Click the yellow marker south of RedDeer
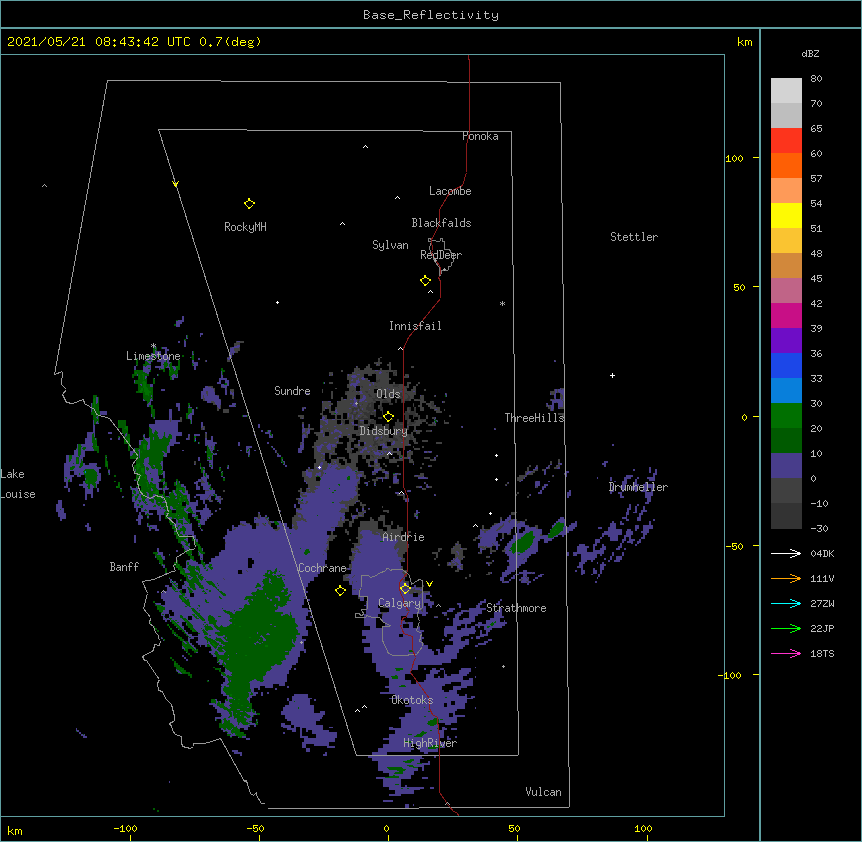Viewport: 862px width, 842px height. (x=425, y=281)
